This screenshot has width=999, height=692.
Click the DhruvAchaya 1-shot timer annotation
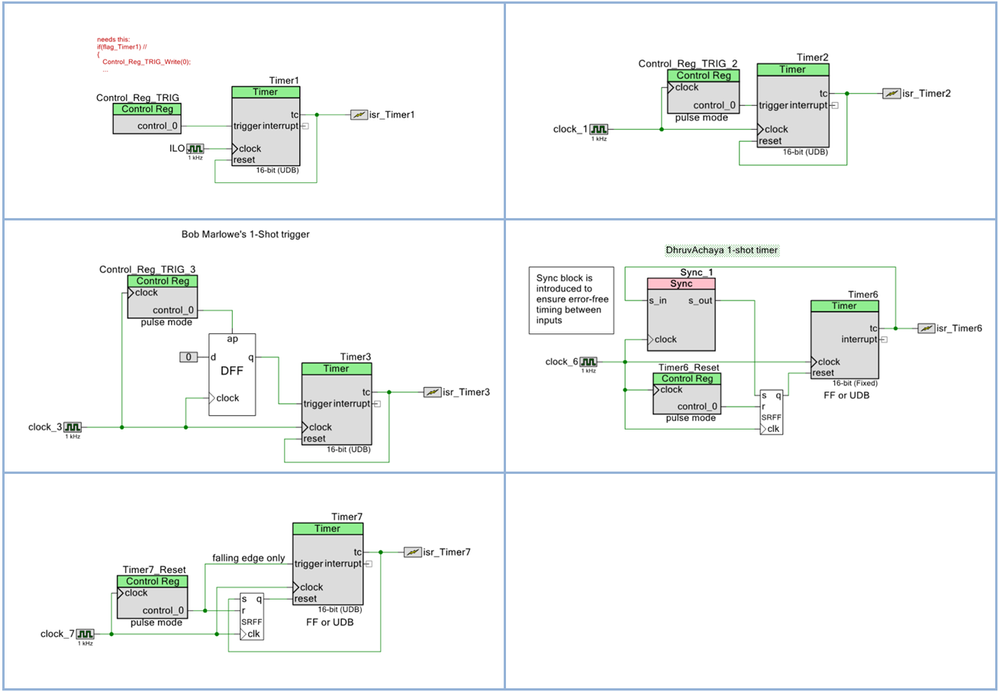point(720,248)
